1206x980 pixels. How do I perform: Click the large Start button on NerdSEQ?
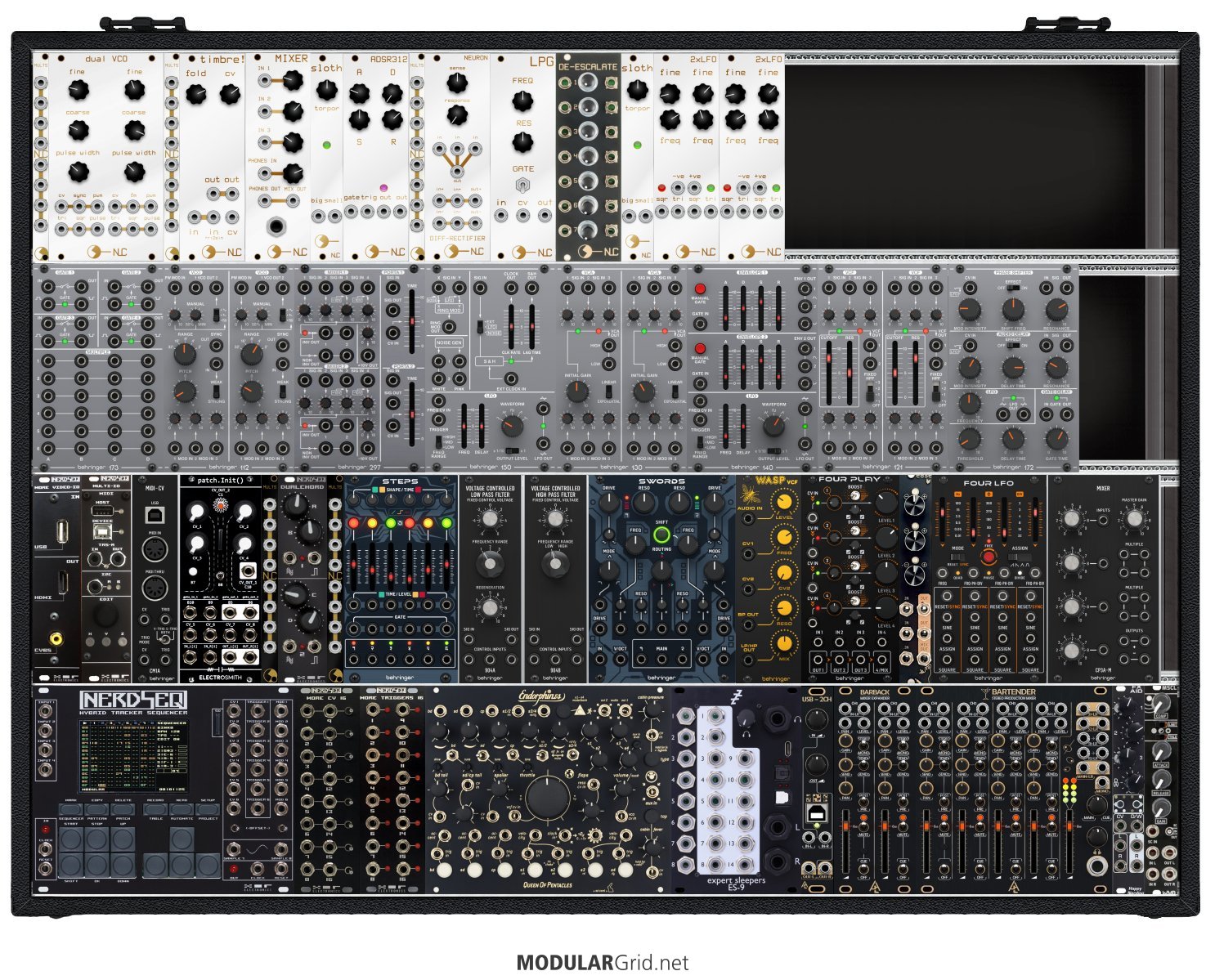(70, 839)
